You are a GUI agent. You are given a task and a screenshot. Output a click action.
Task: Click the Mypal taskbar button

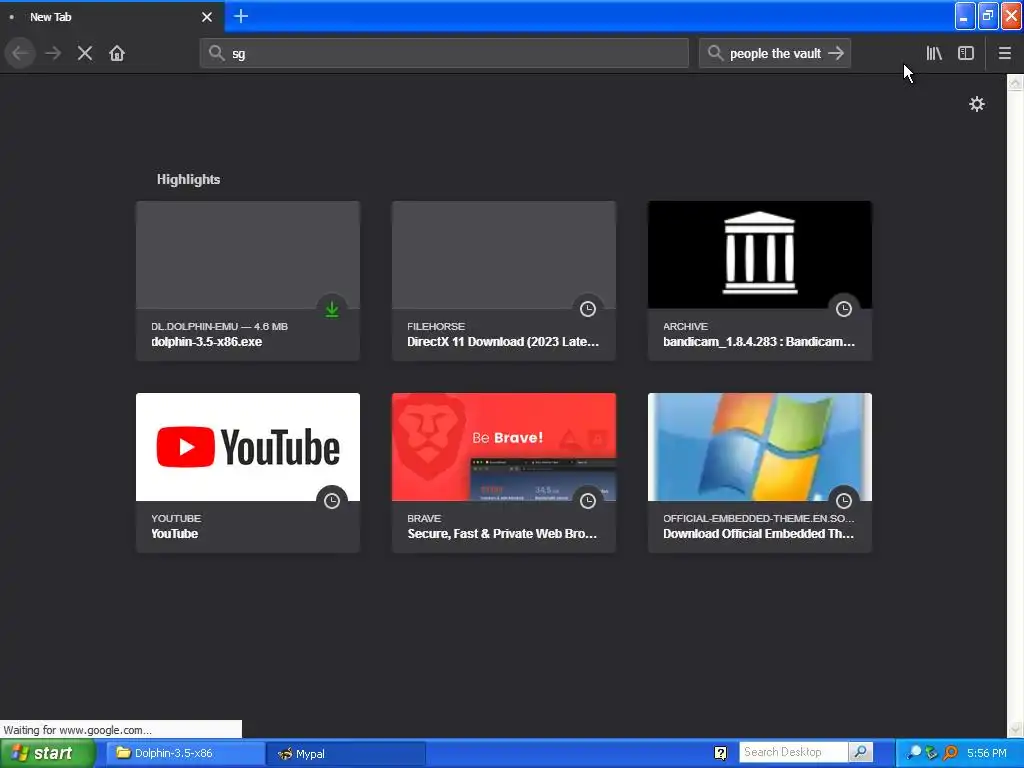[346, 753]
